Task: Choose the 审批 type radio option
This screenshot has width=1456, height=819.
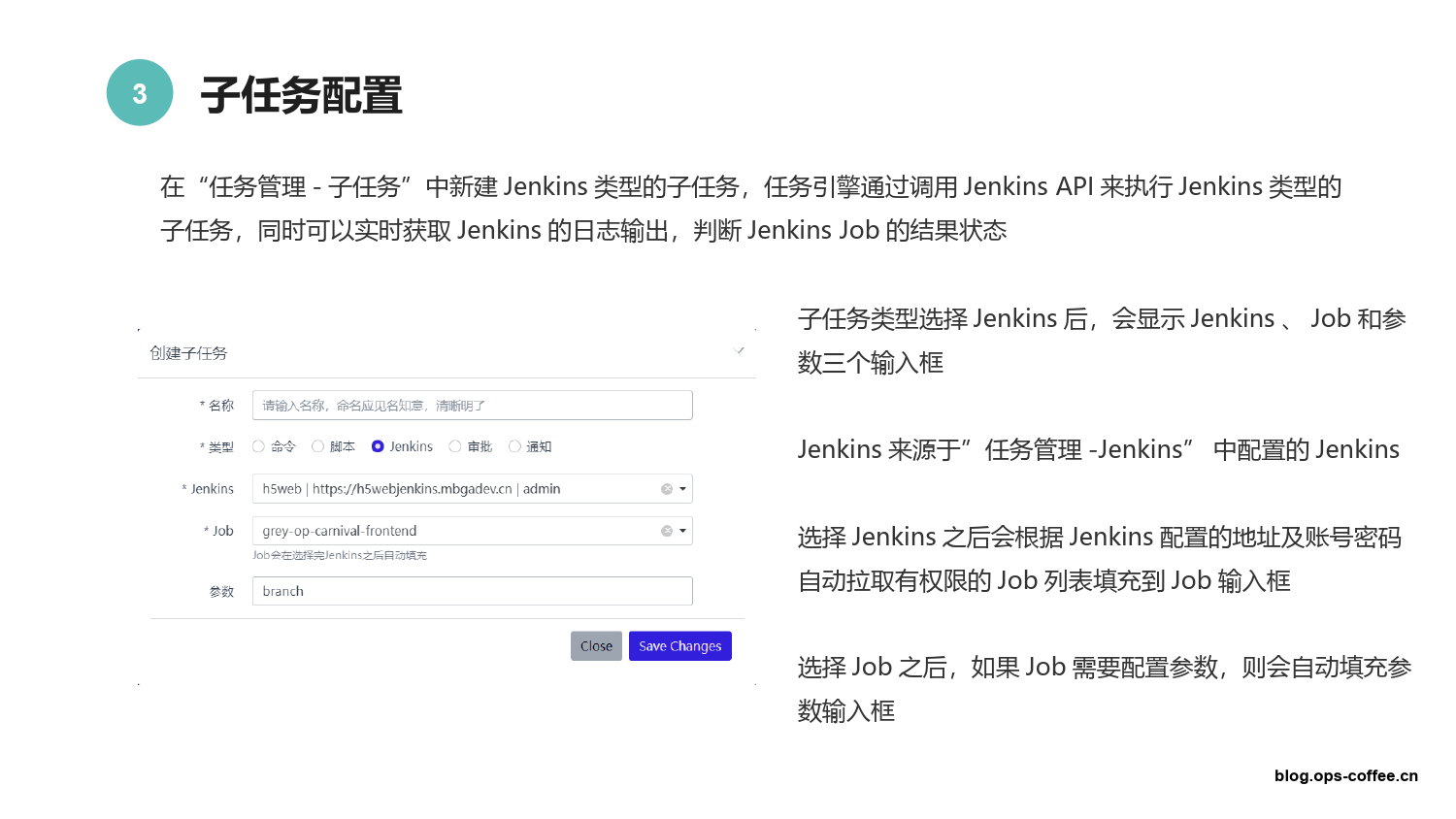Action: [455, 446]
